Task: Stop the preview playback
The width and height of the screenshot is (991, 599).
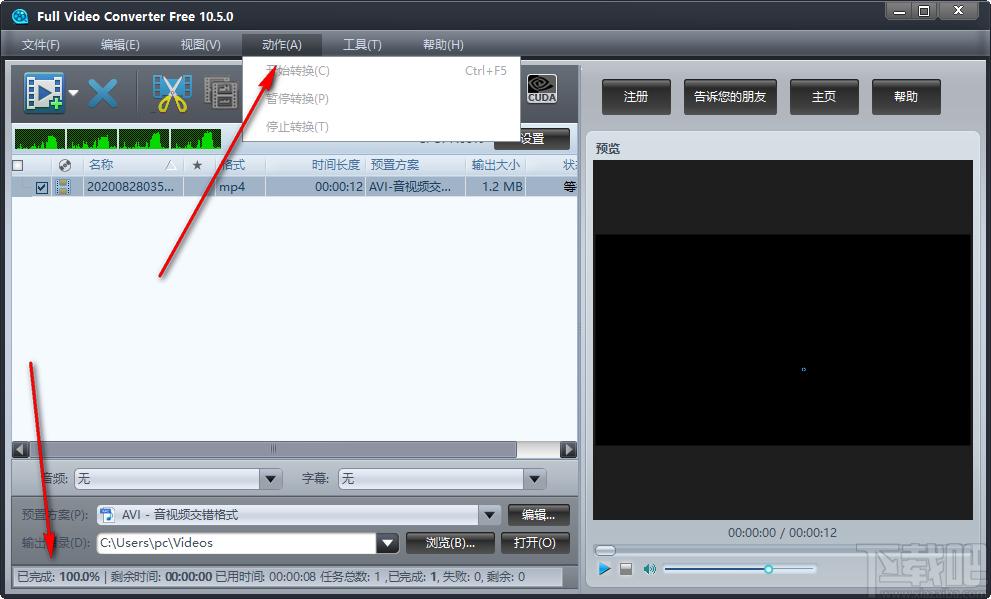Action: pos(626,569)
